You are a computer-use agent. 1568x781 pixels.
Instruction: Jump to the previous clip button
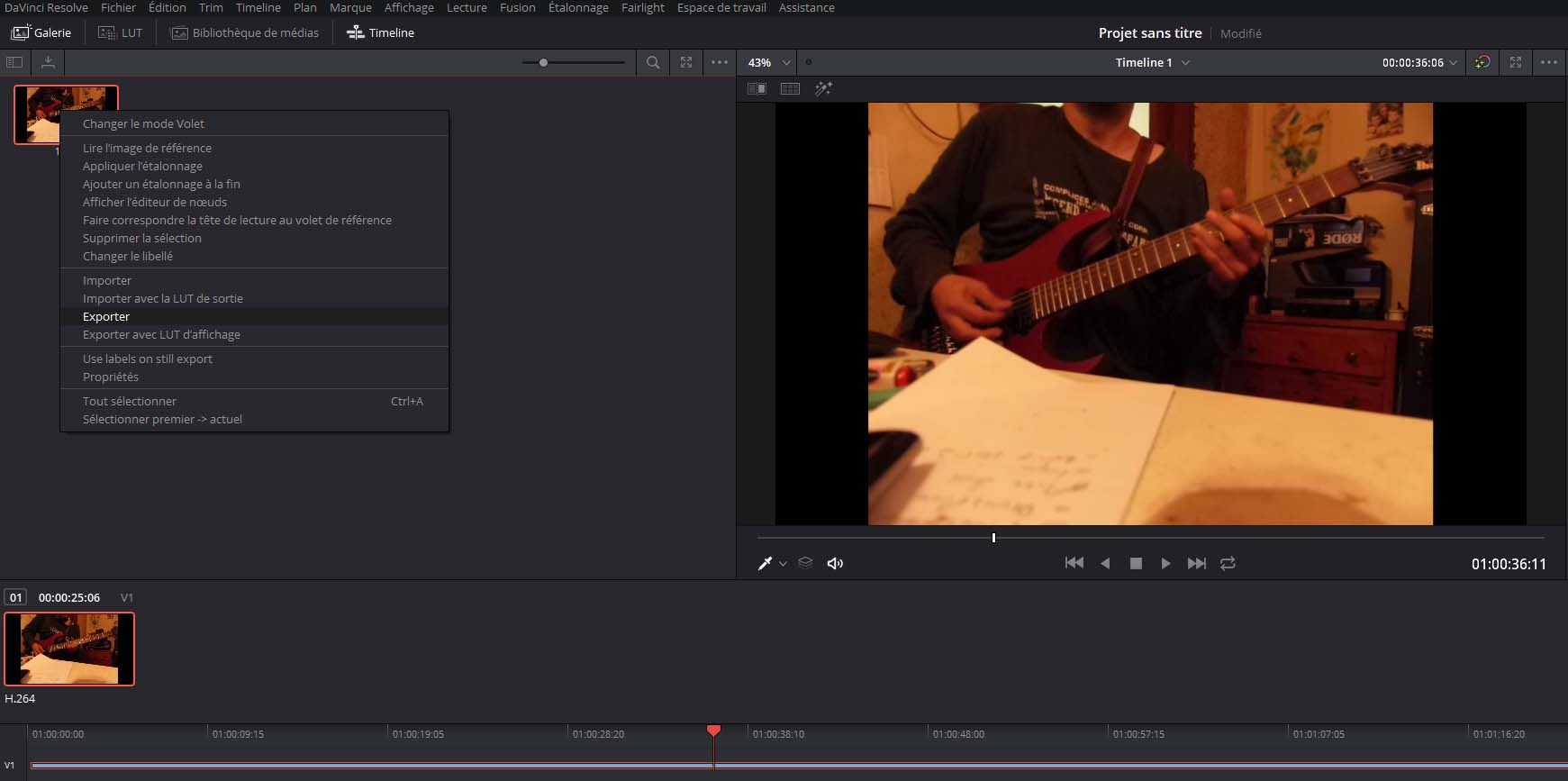1074,563
